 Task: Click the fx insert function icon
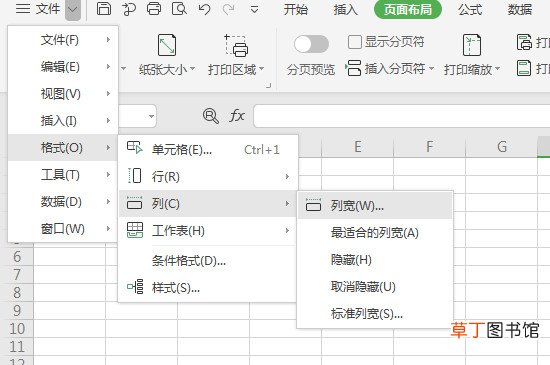click(x=237, y=115)
